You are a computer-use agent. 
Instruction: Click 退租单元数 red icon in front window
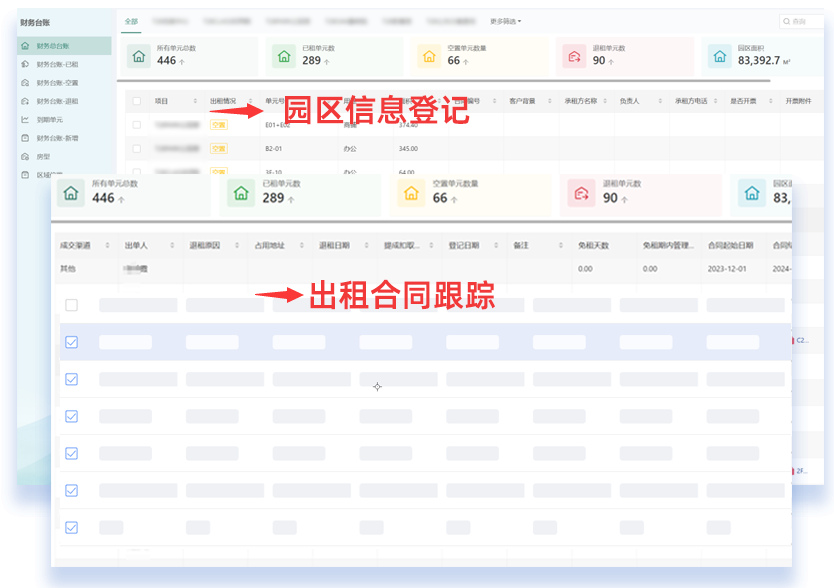coord(581,193)
